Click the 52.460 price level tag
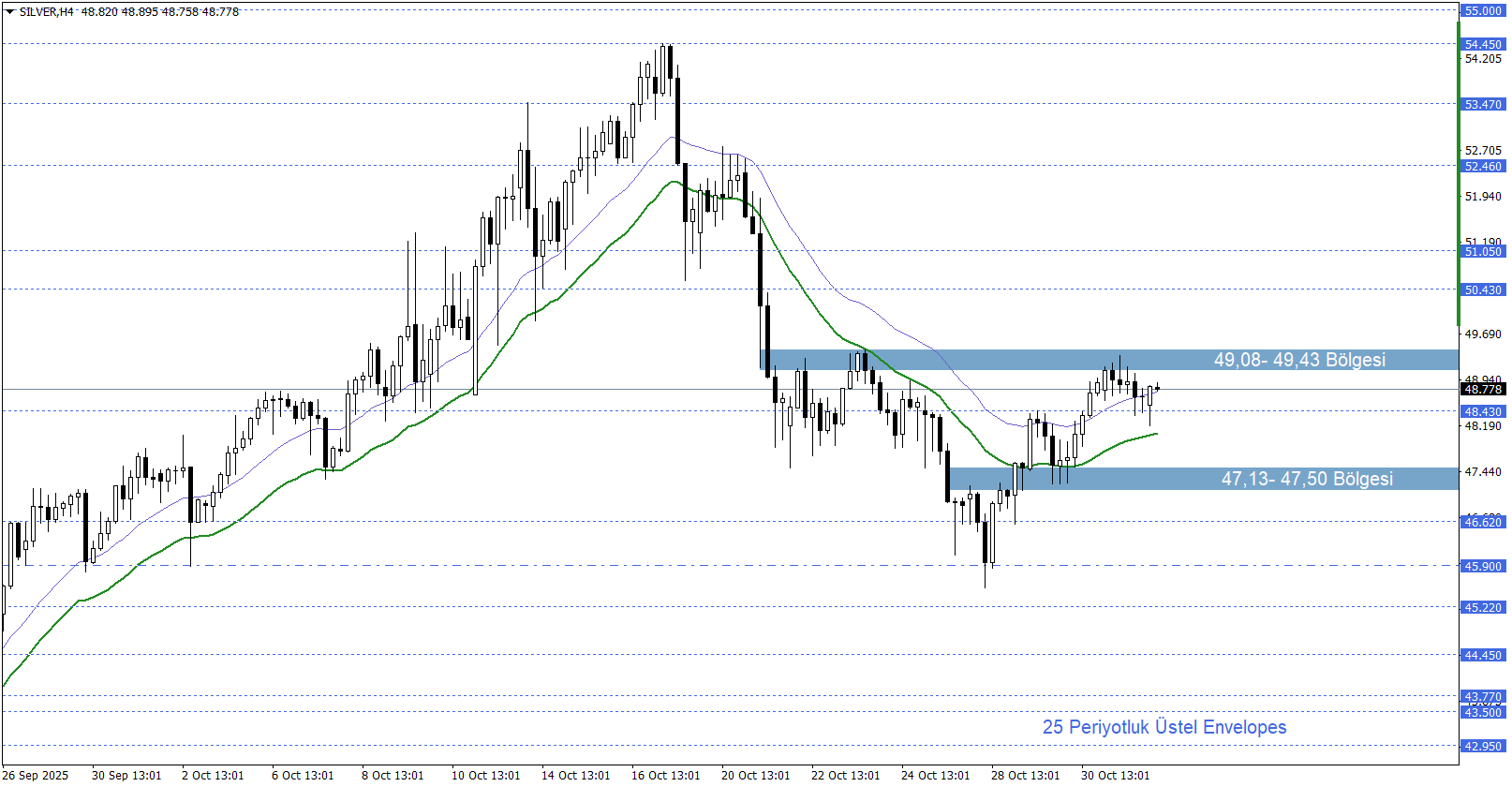 point(1482,166)
